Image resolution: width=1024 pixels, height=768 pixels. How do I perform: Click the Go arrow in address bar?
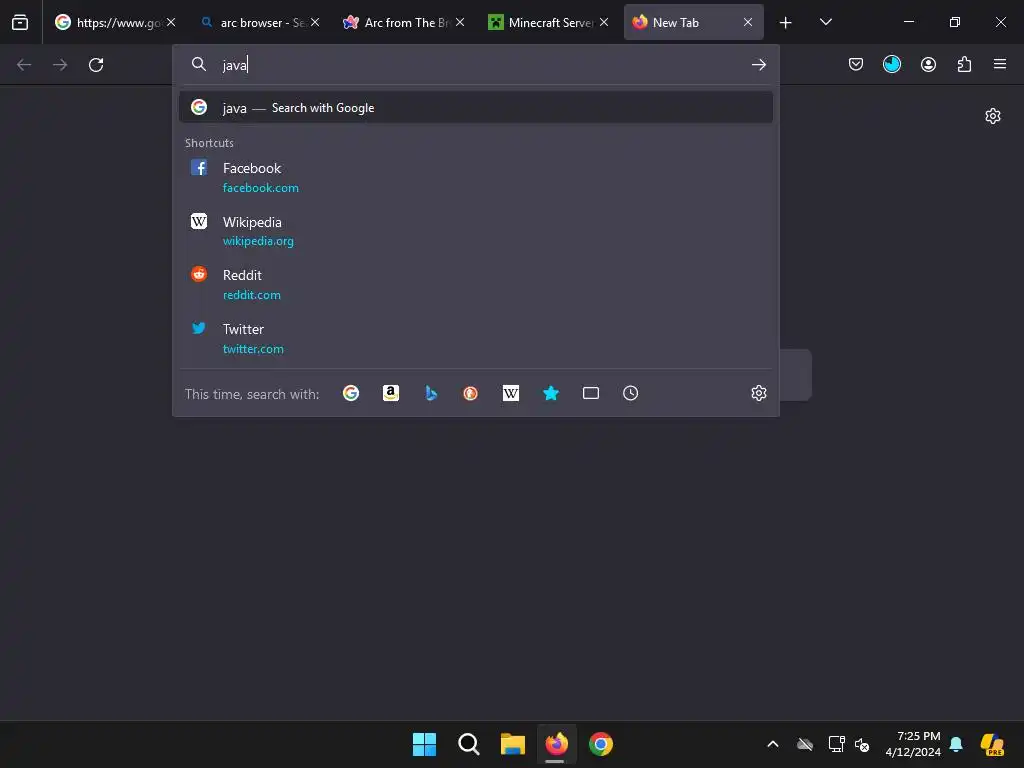point(758,65)
